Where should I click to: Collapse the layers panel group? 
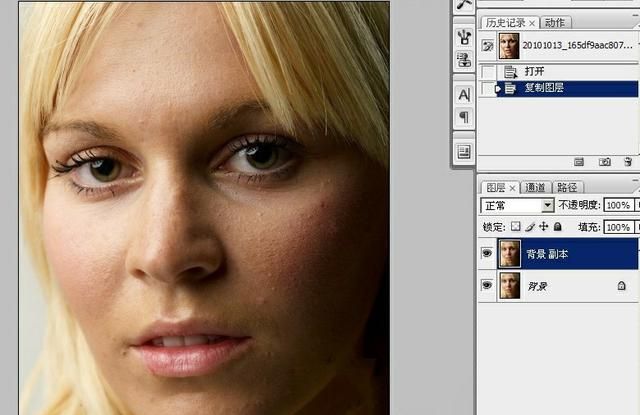pos(636,180)
